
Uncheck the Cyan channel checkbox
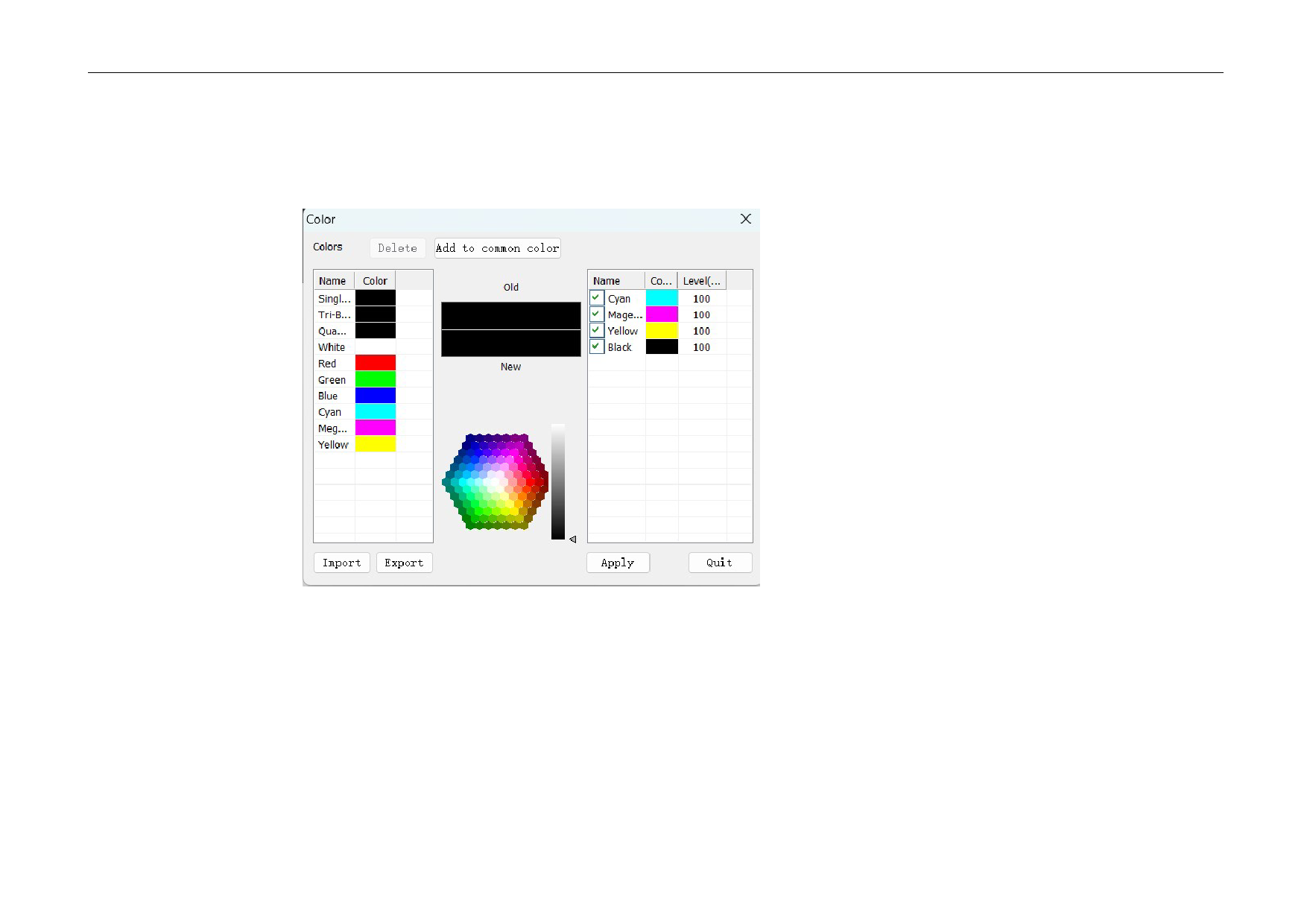coord(596,298)
